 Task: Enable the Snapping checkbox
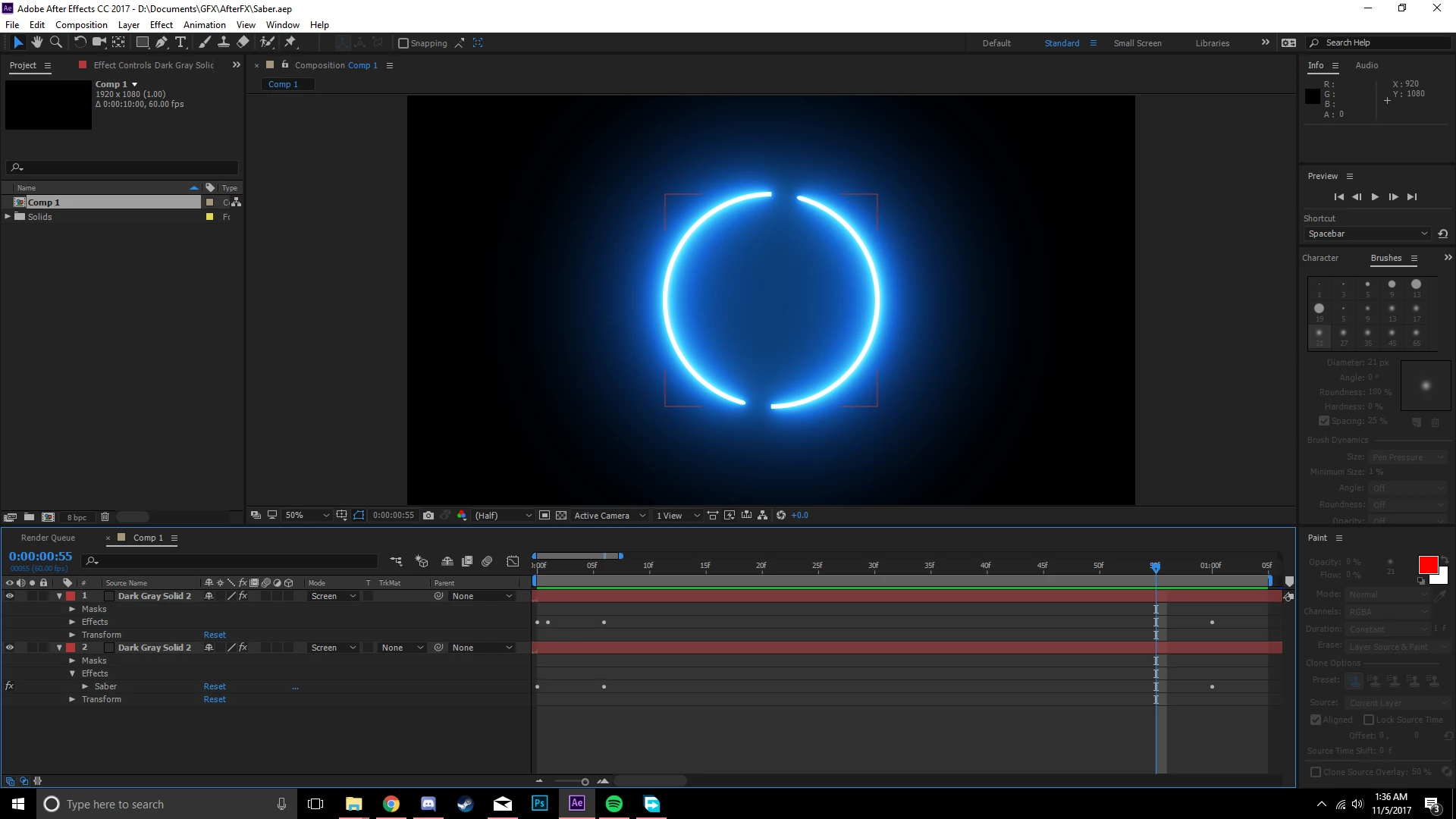[403, 43]
